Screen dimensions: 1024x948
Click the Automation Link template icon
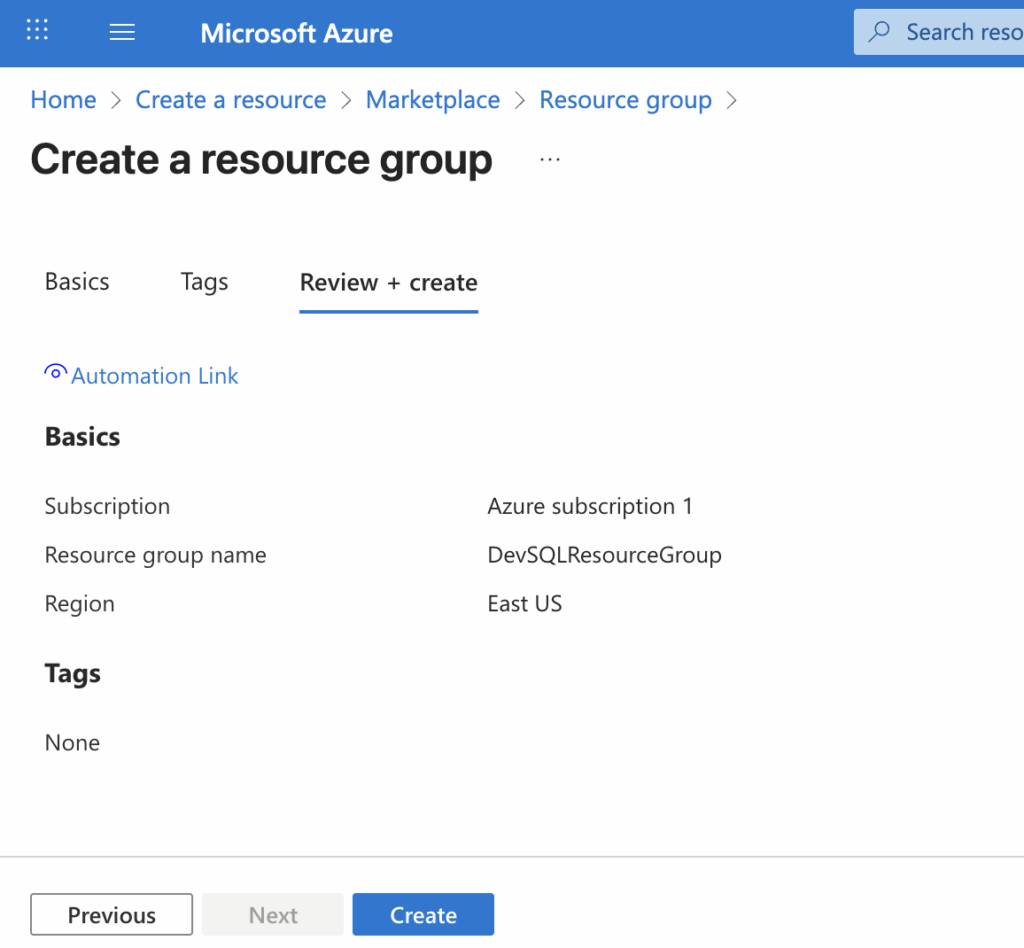tap(54, 373)
